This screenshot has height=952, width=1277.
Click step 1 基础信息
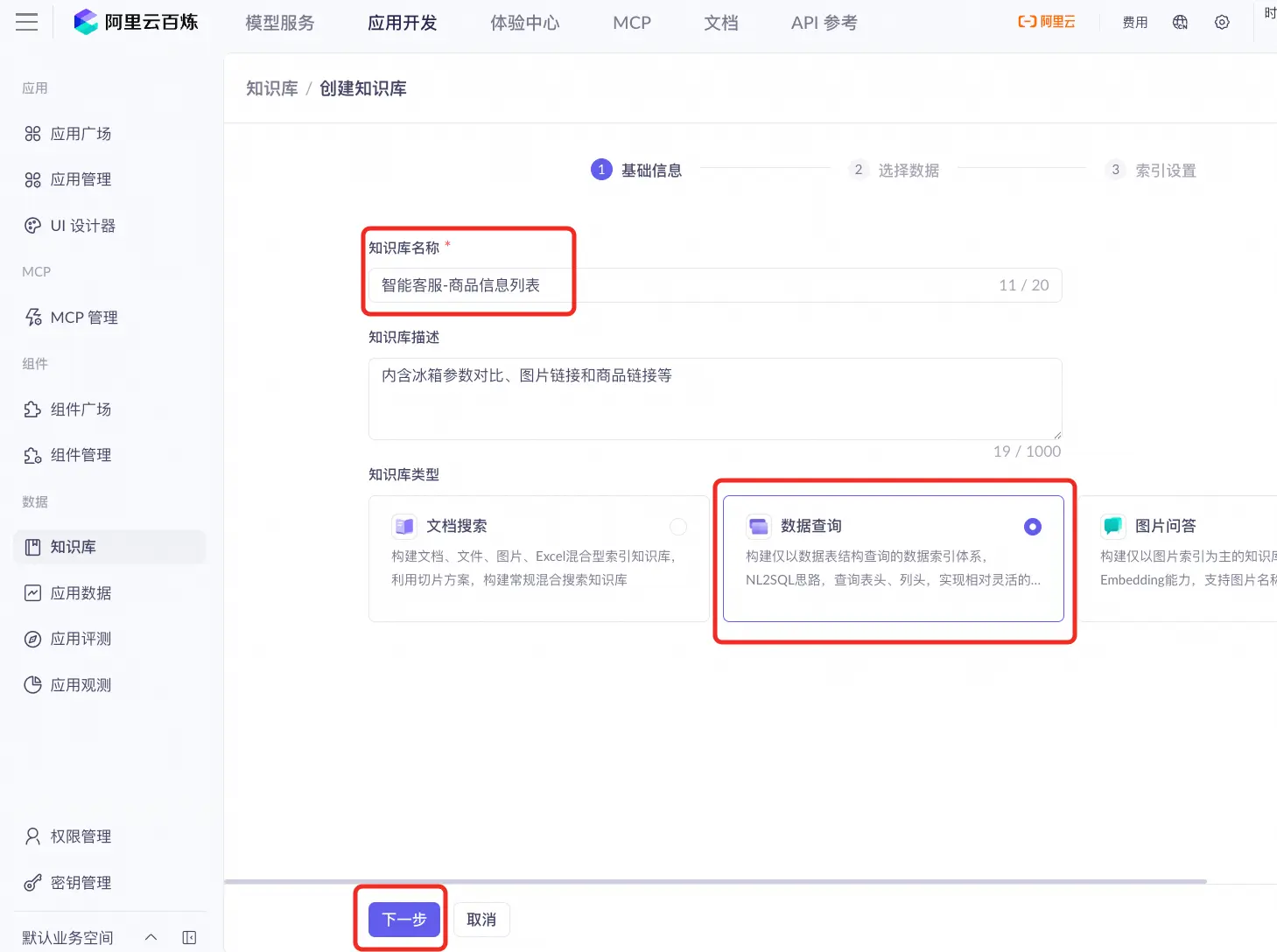(636, 170)
